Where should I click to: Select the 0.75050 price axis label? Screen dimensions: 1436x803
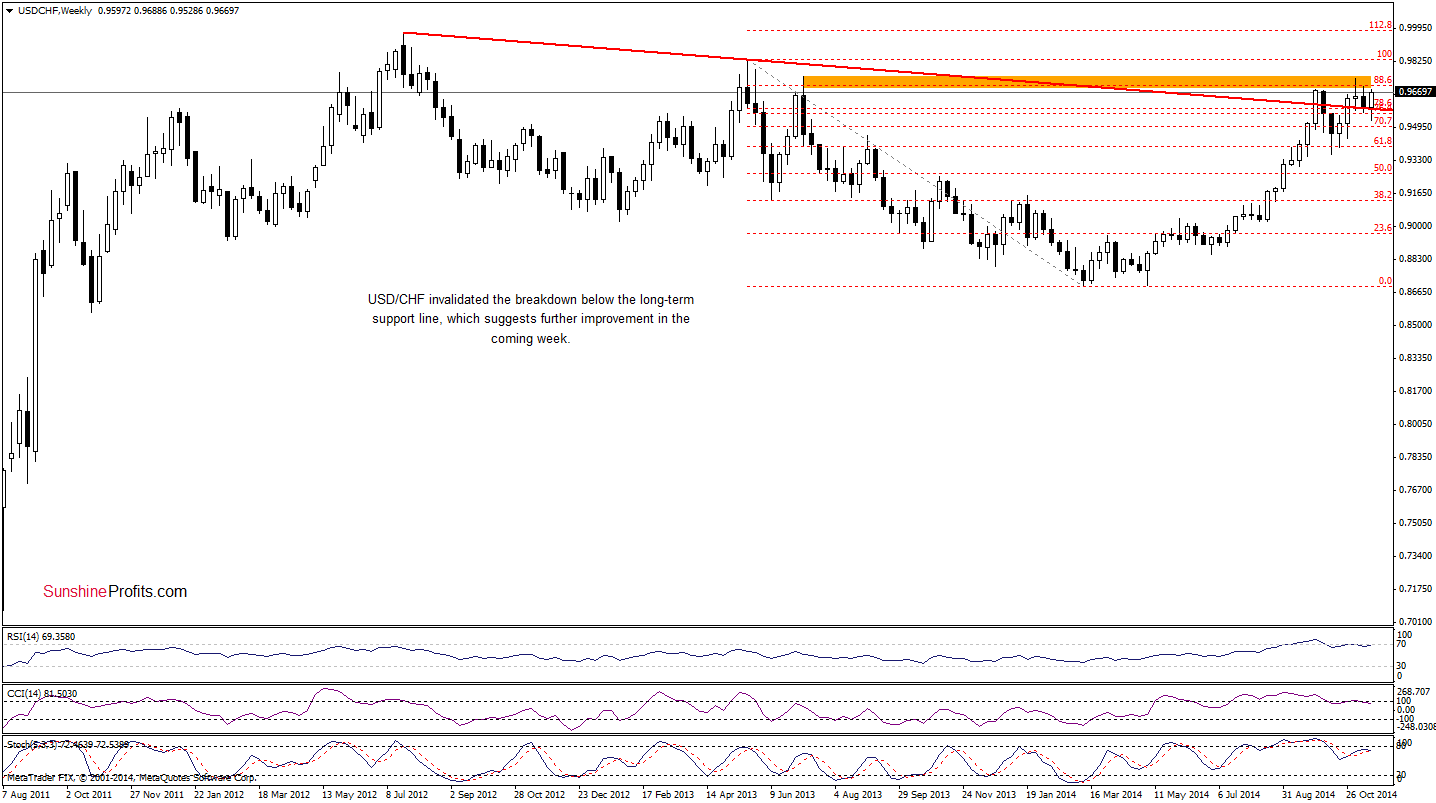[1415, 523]
